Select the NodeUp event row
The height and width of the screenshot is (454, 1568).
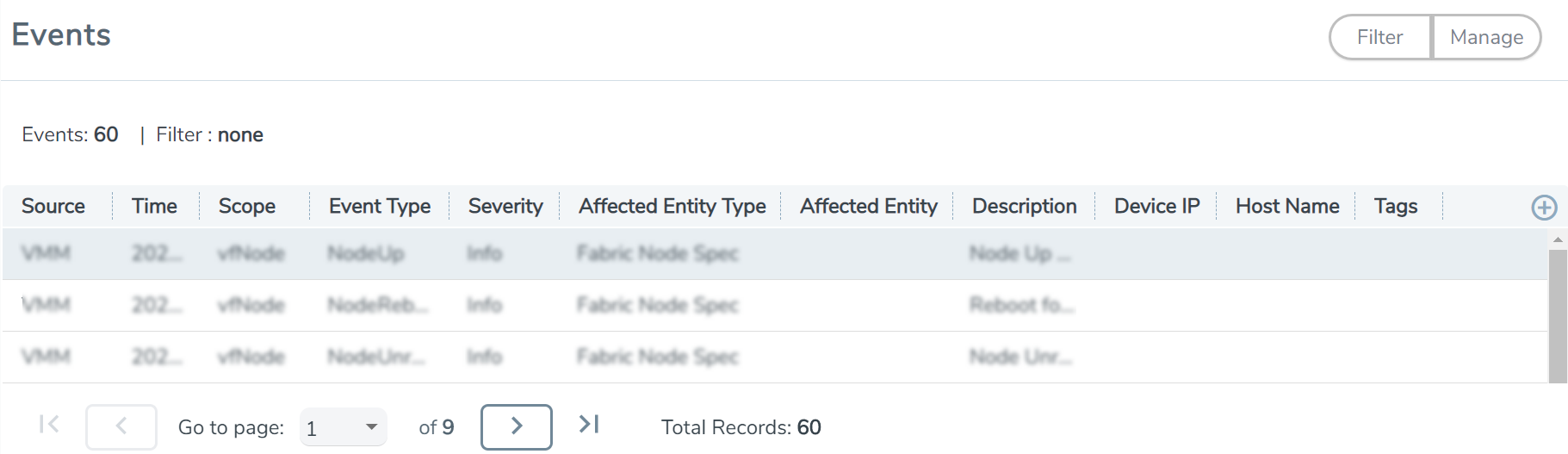[775, 253]
